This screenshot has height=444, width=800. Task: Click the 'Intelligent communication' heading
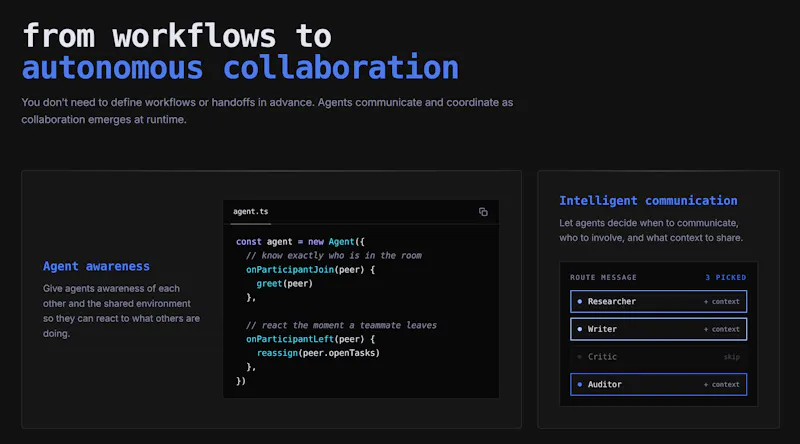648,201
